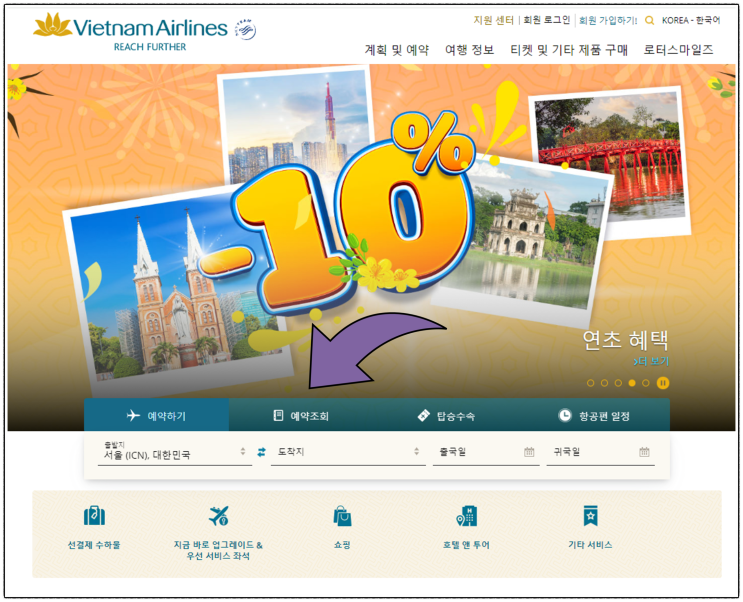
Task: Pause the banner carousel slideshow
Action: [x=663, y=383]
